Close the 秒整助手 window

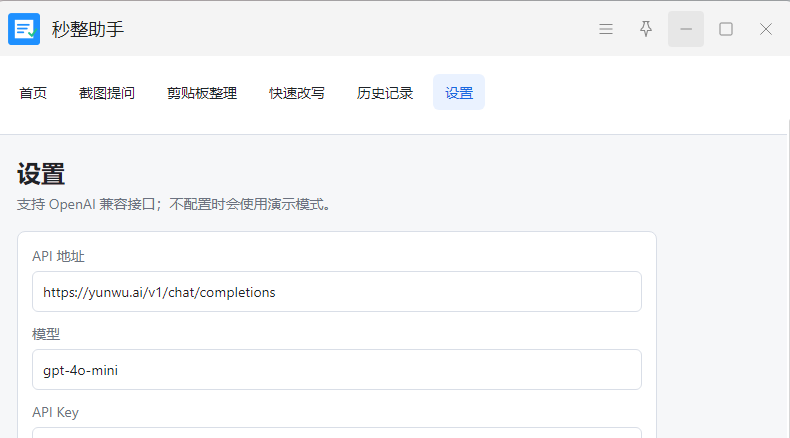[766, 29]
